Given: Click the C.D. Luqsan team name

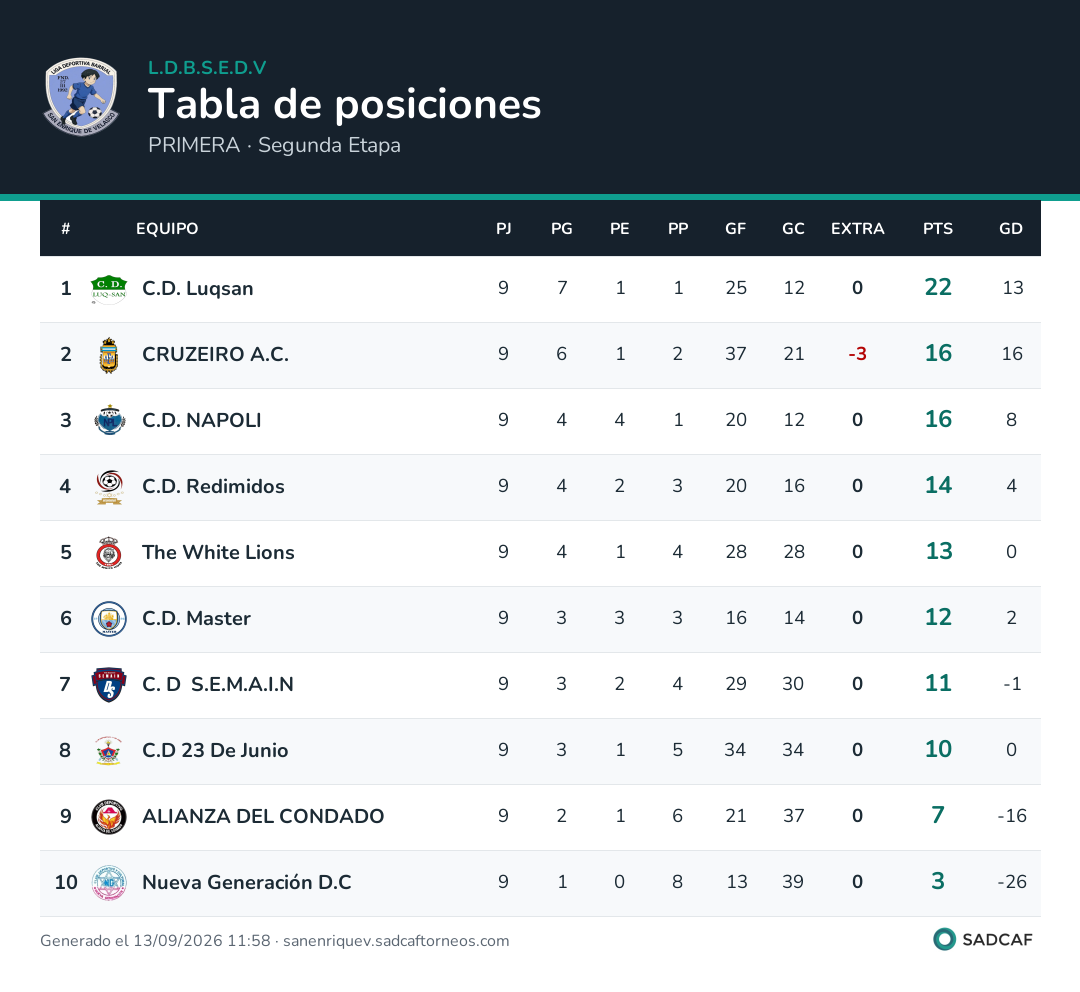Looking at the screenshot, I should (198, 288).
